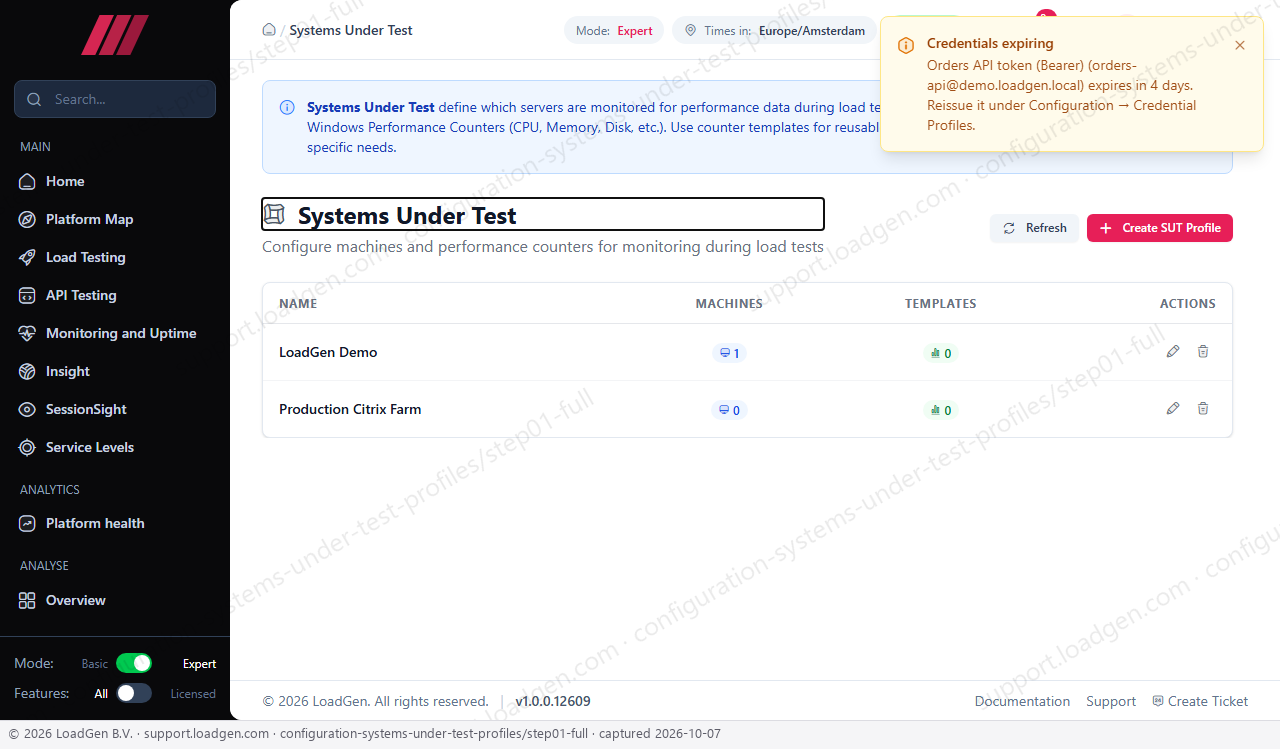Edit the Production Citrix Farm profile

(1173, 409)
